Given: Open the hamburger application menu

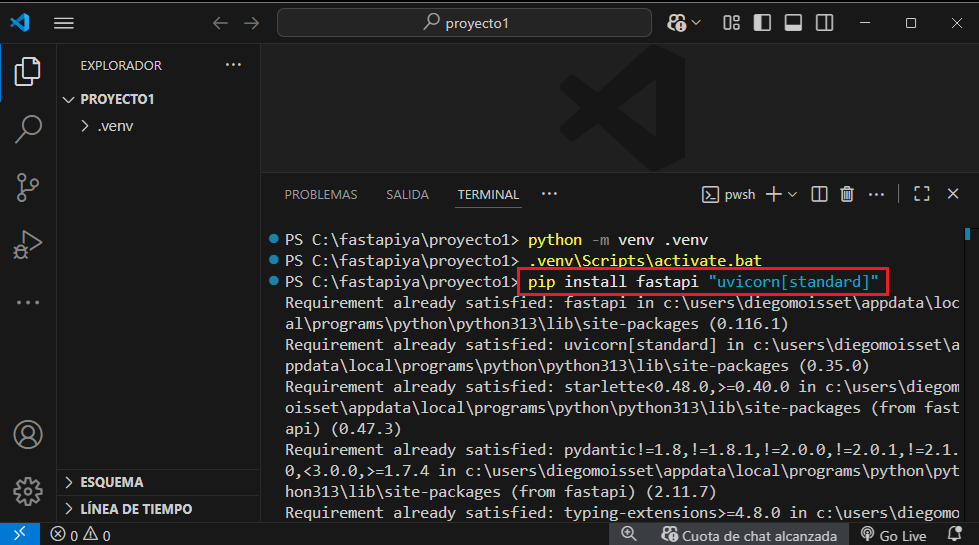Looking at the screenshot, I should pyautogui.click(x=64, y=23).
